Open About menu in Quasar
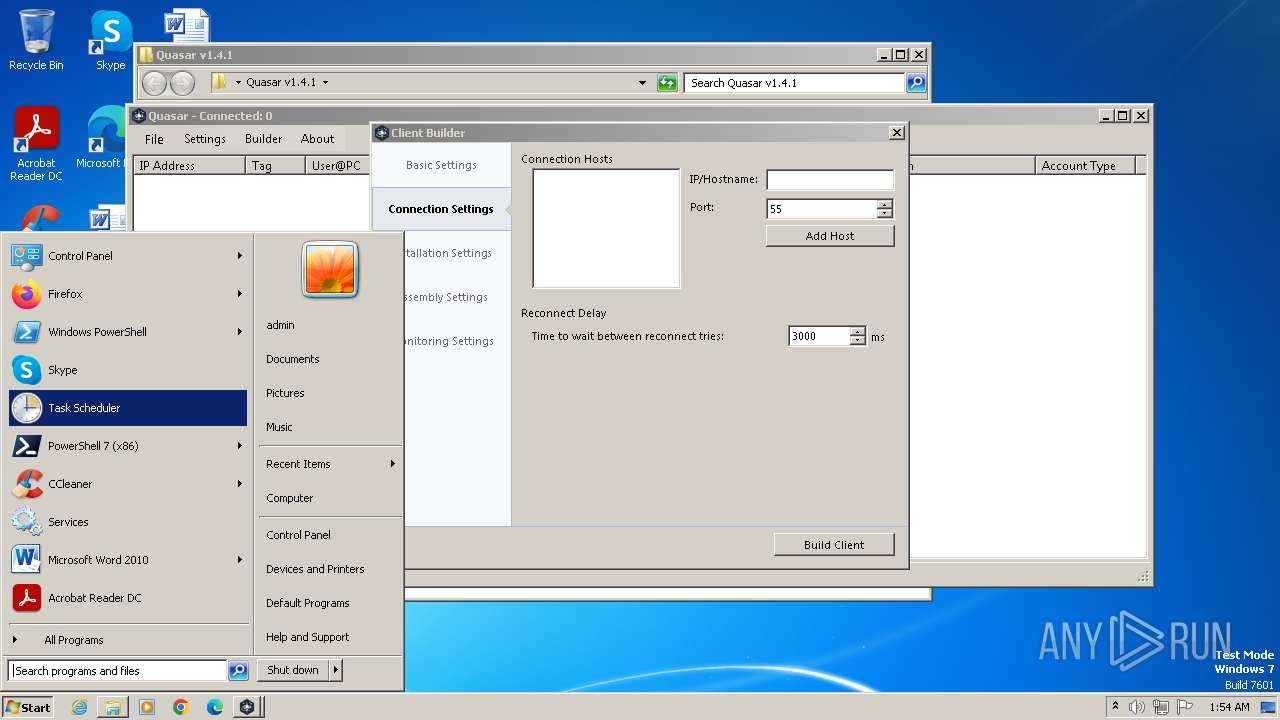Image resolution: width=1280 pixels, height=720 pixels. click(318, 139)
